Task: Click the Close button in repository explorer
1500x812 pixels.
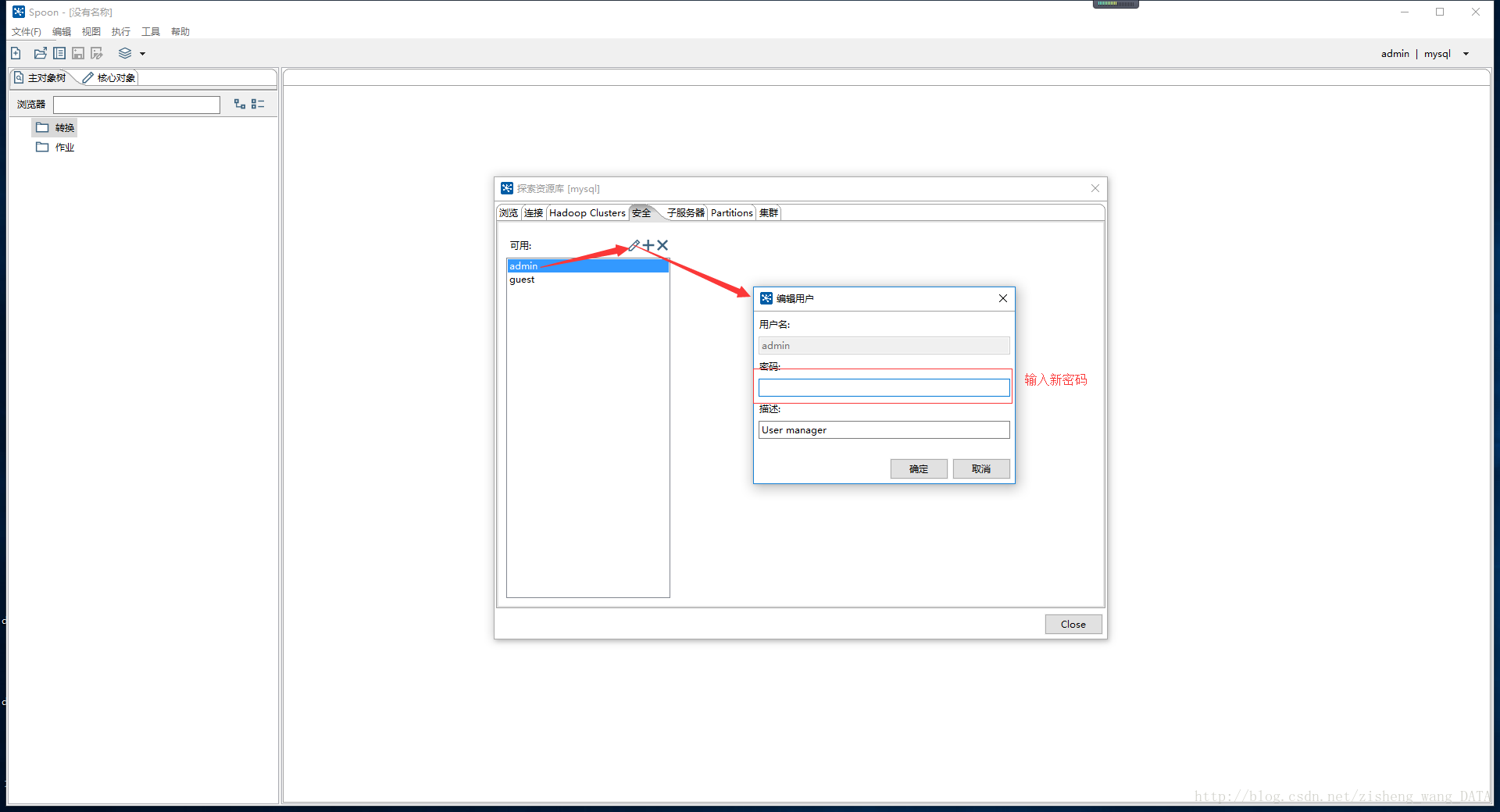Action: [1073, 624]
